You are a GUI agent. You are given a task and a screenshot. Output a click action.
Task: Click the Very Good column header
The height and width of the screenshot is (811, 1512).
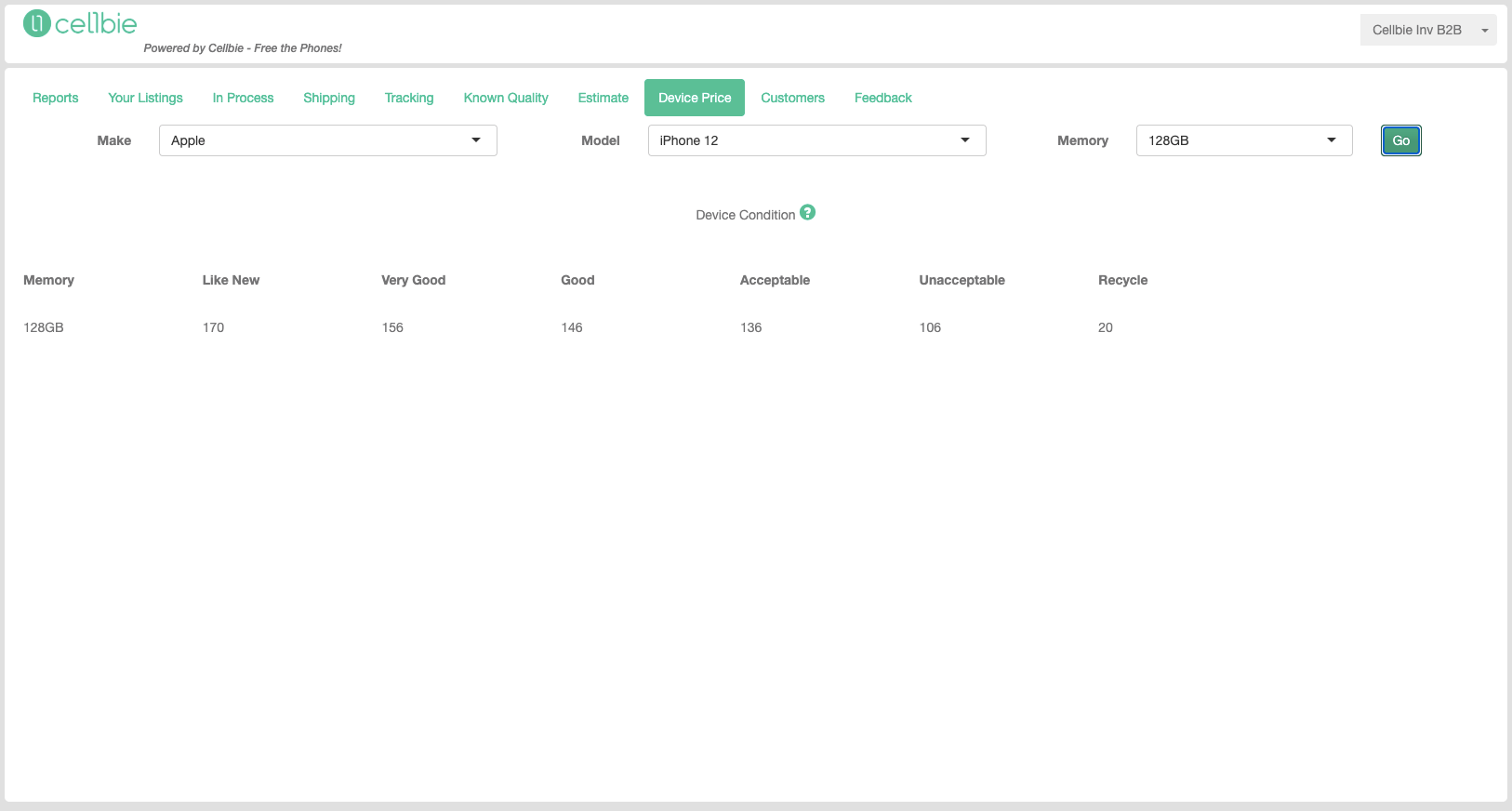pos(414,280)
